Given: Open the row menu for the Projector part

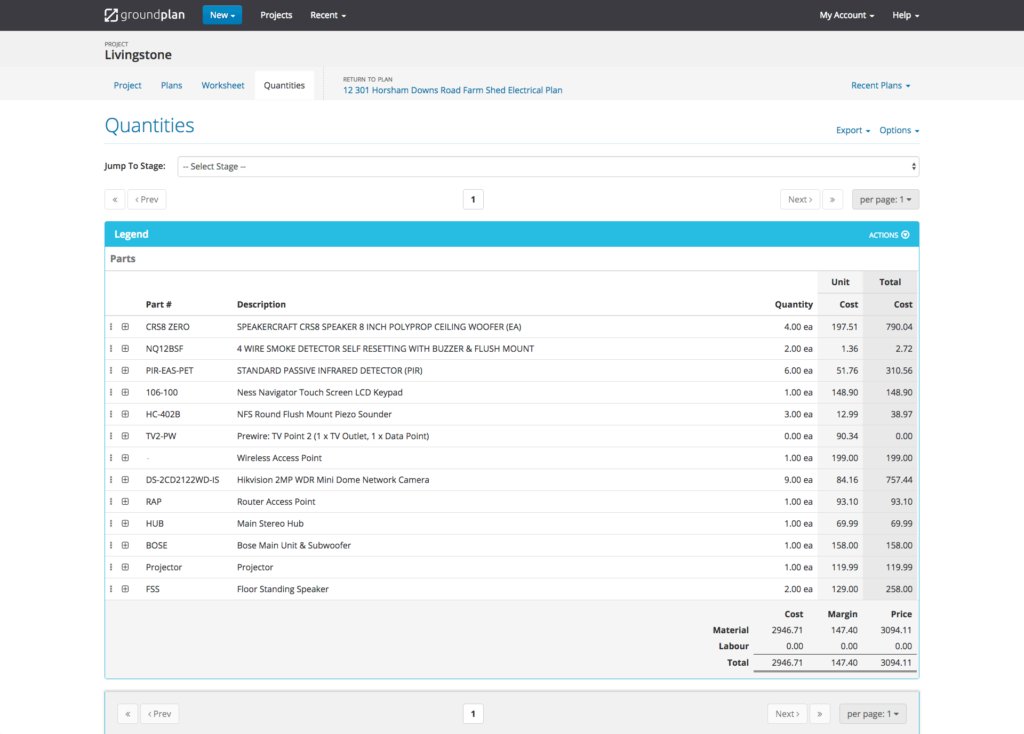Looking at the screenshot, I should coord(112,567).
